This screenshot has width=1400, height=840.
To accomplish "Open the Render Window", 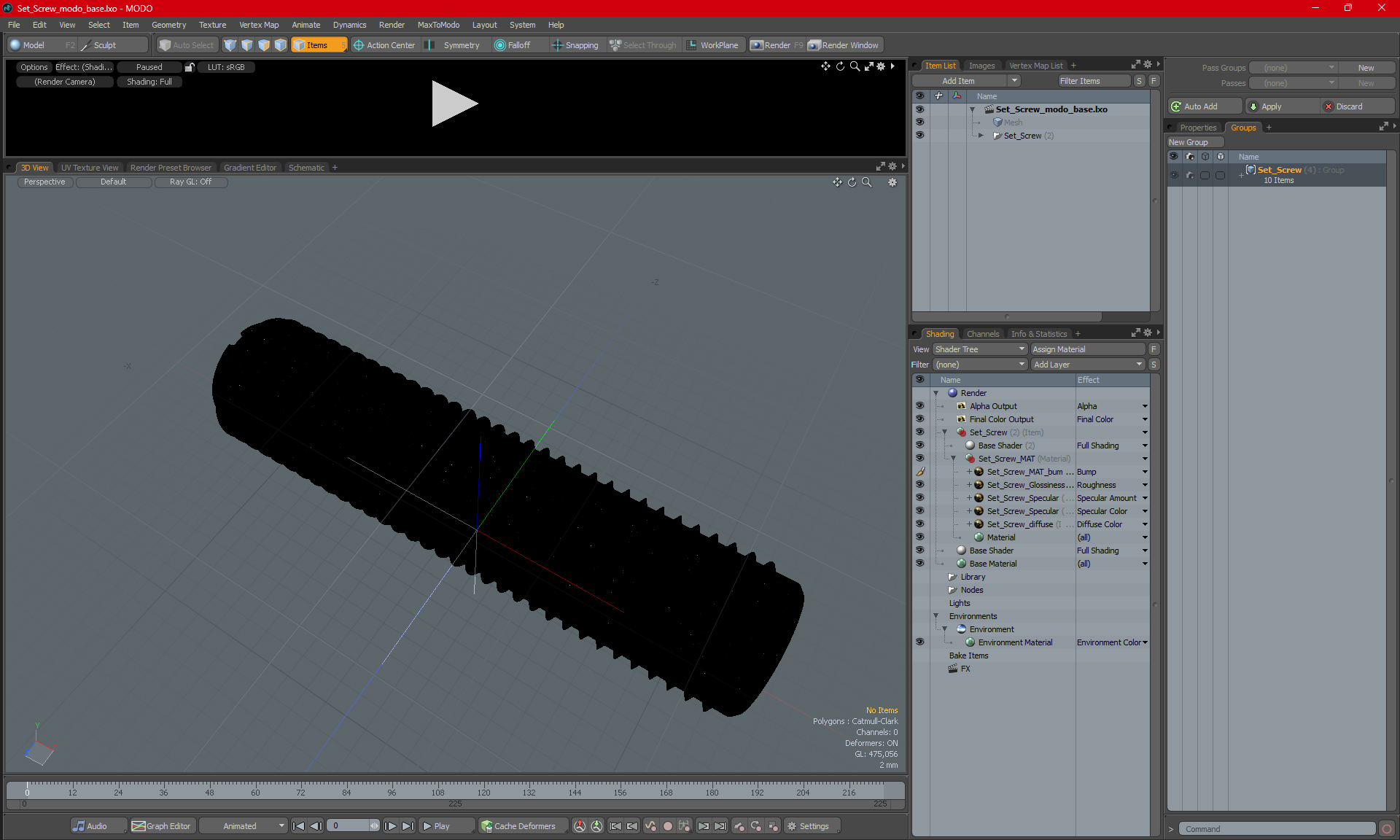I will 844,45.
